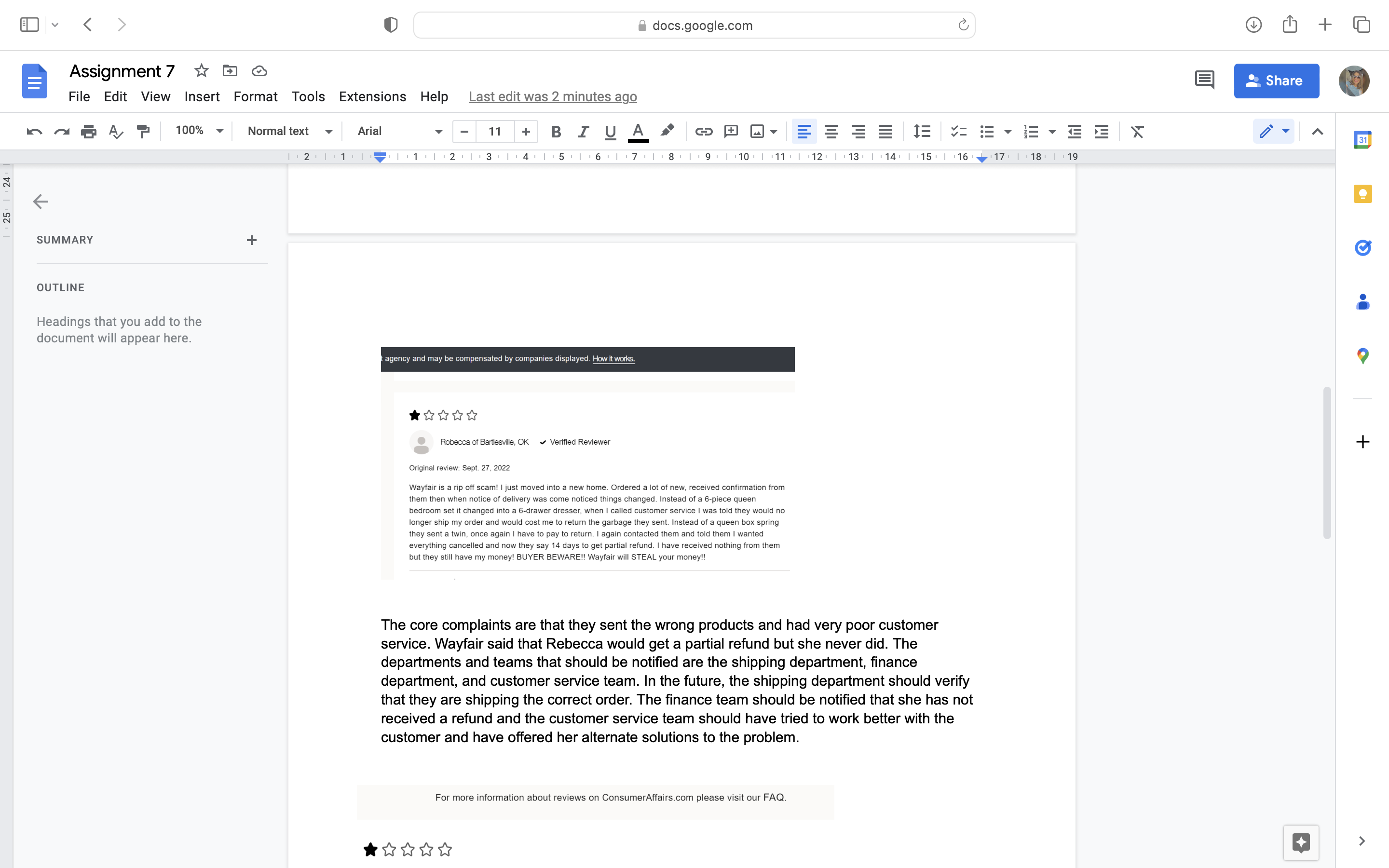
Task: Enable center alignment
Action: click(x=831, y=132)
